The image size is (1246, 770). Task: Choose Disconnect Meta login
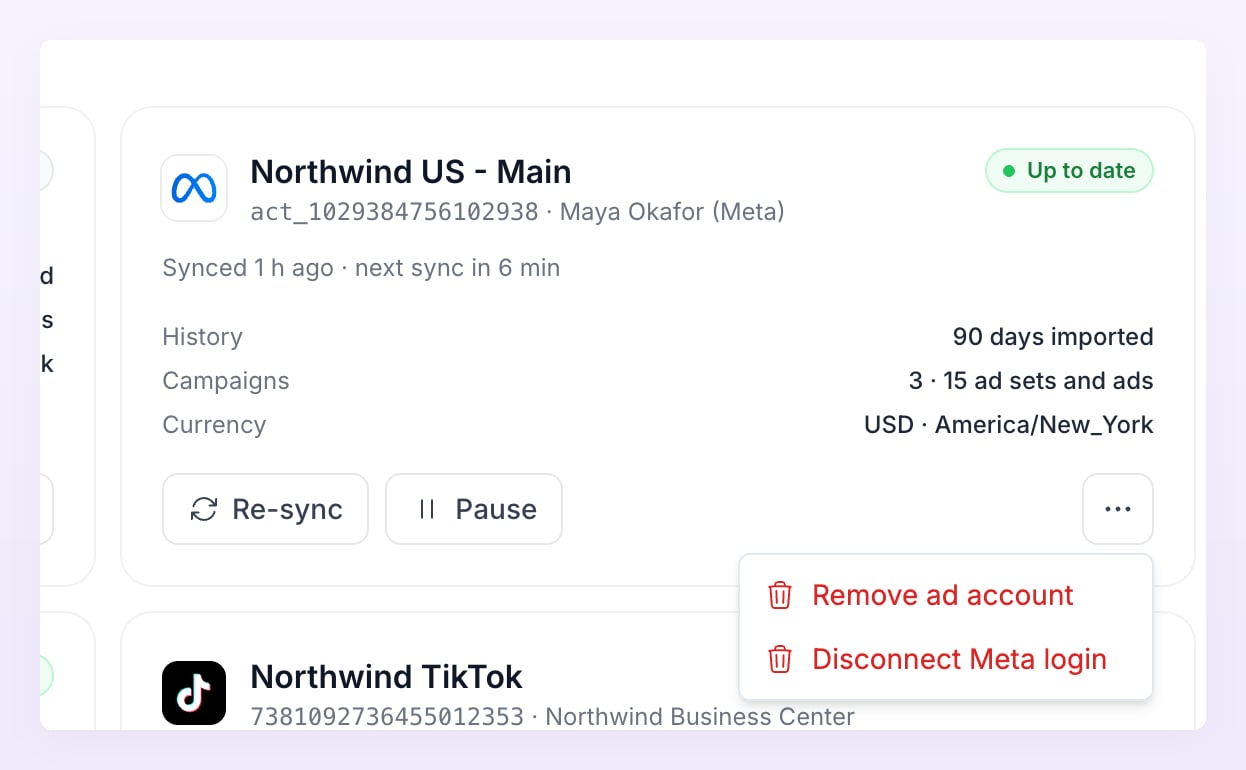coord(946,659)
